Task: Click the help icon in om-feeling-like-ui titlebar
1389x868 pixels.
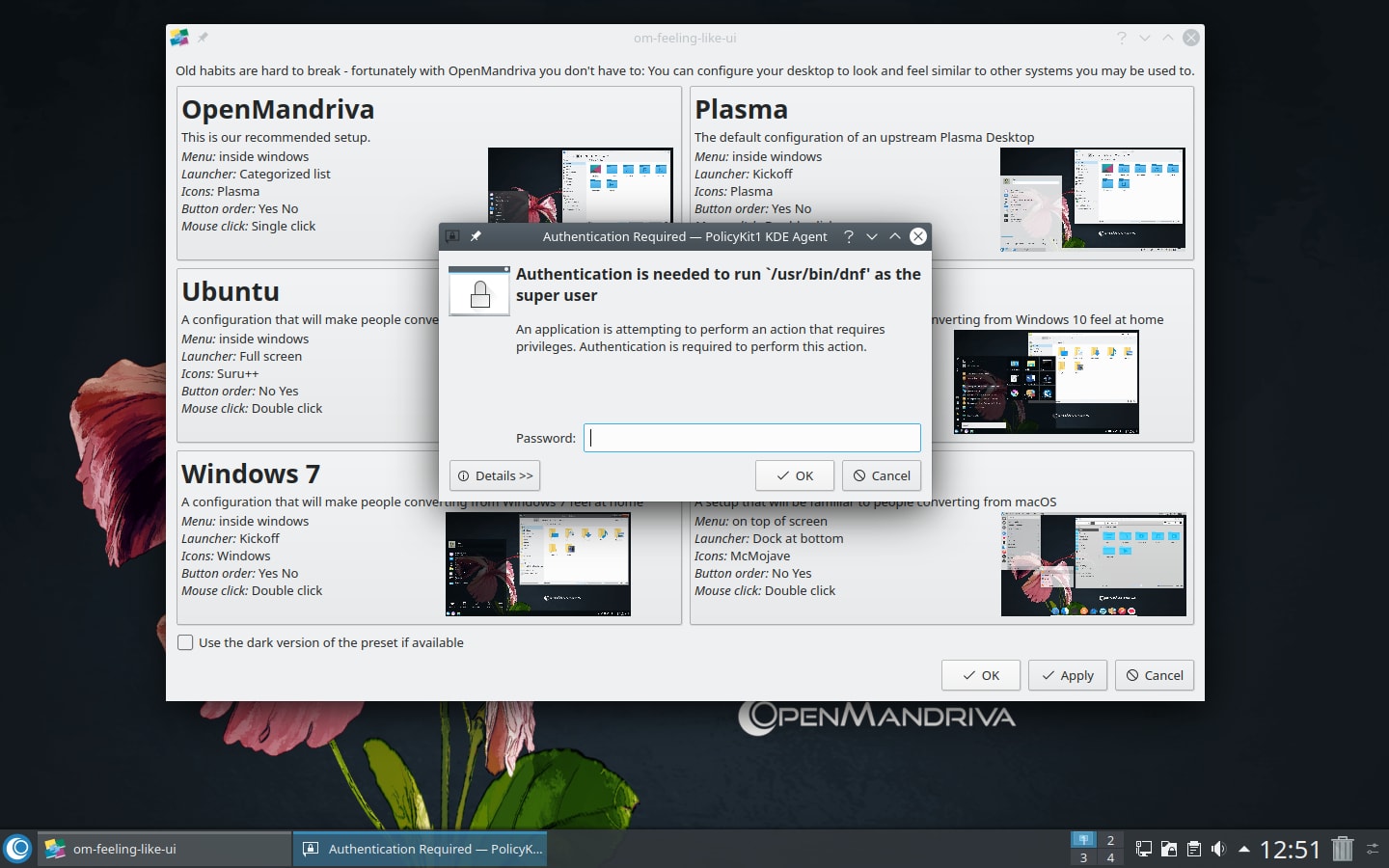Action: (1122, 38)
